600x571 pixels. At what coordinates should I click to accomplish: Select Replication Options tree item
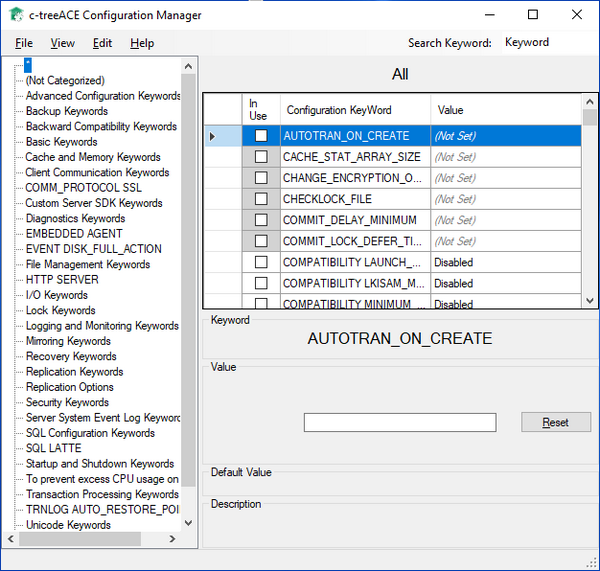[70, 387]
